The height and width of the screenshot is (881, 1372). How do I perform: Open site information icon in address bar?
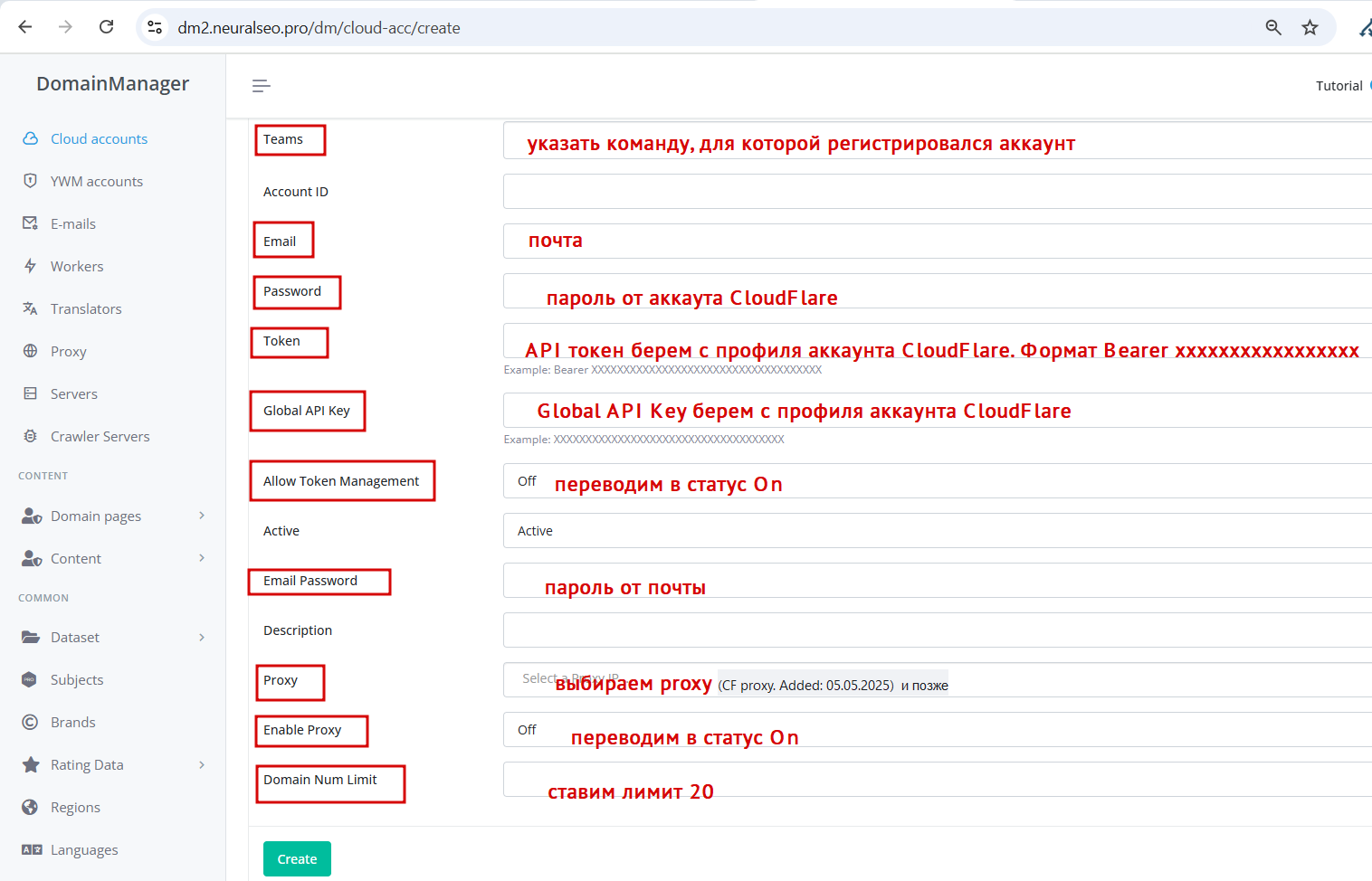[155, 27]
